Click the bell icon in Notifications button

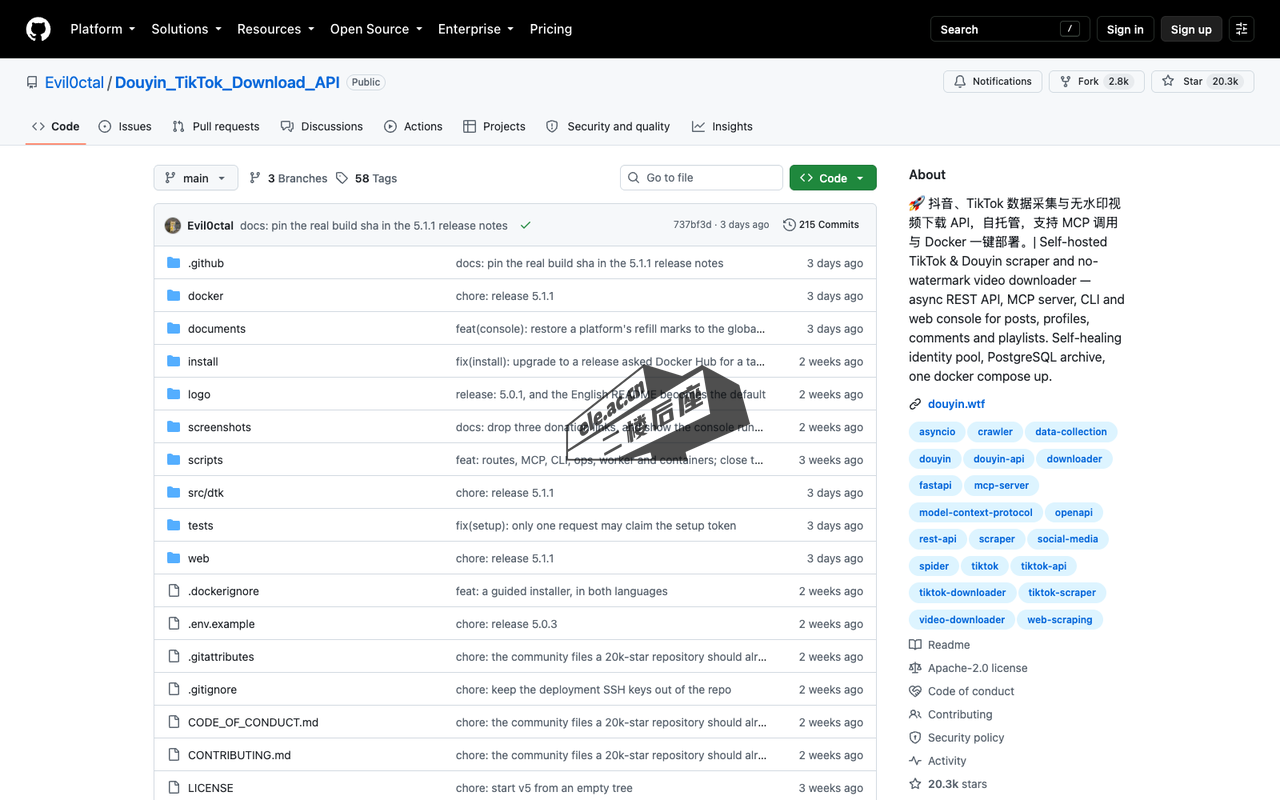[x=960, y=82]
